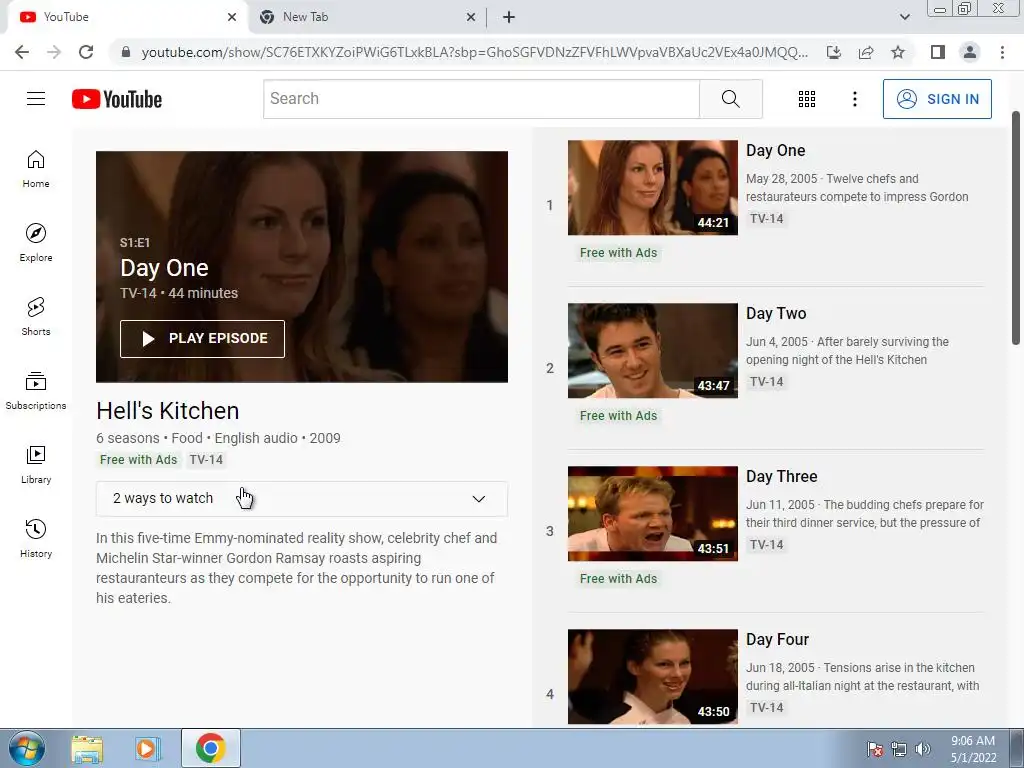Open Day Three episode thumbnail
The height and width of the screenshot is (768, 1024).
[x=652, y=513]
